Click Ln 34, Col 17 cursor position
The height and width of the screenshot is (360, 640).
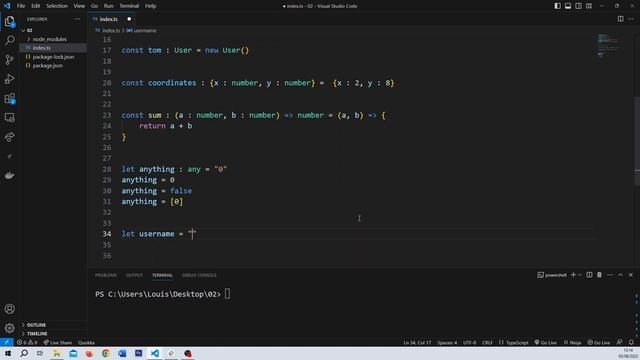coord(417,342)
